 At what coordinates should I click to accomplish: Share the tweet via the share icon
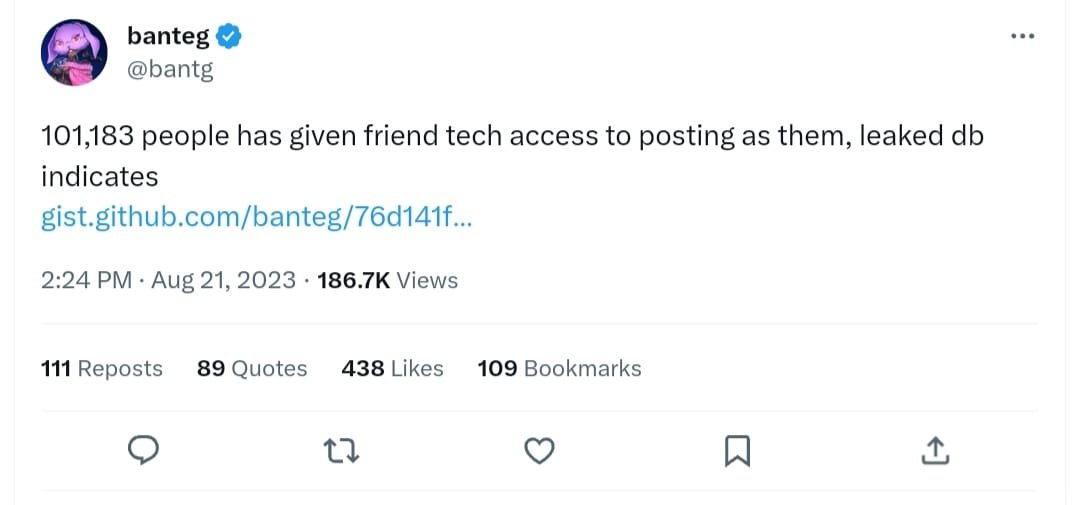click(934, 451)
